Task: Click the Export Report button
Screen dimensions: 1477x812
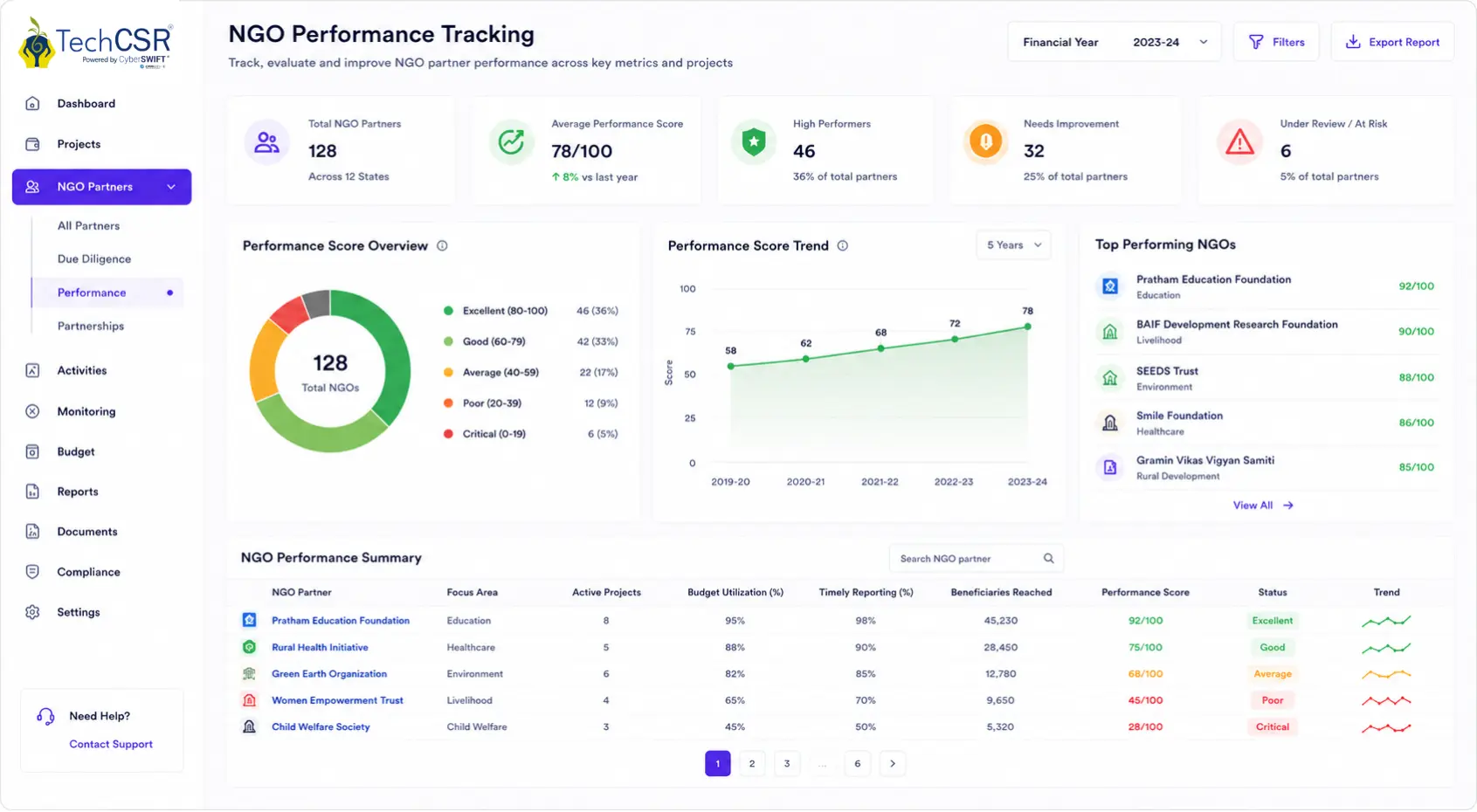Action: 1392,42
